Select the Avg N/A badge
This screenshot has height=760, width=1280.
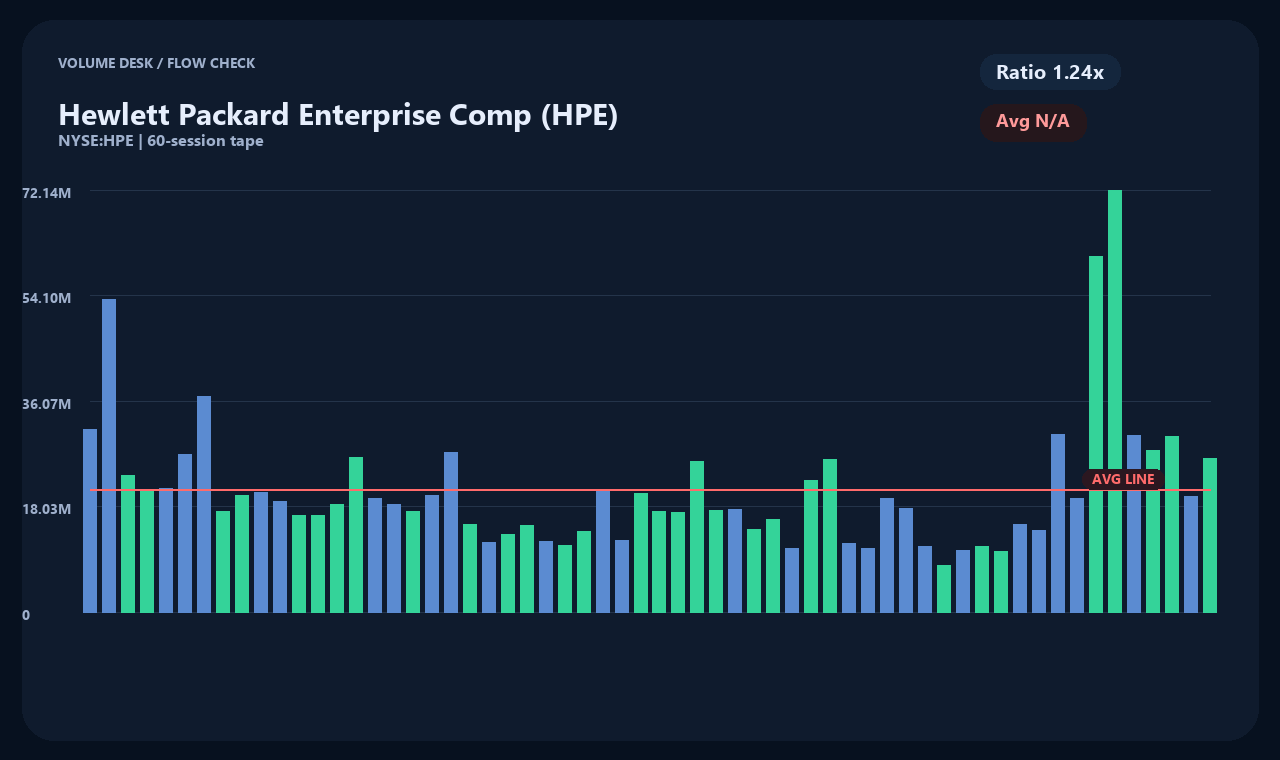click(x=1033, y=122)
